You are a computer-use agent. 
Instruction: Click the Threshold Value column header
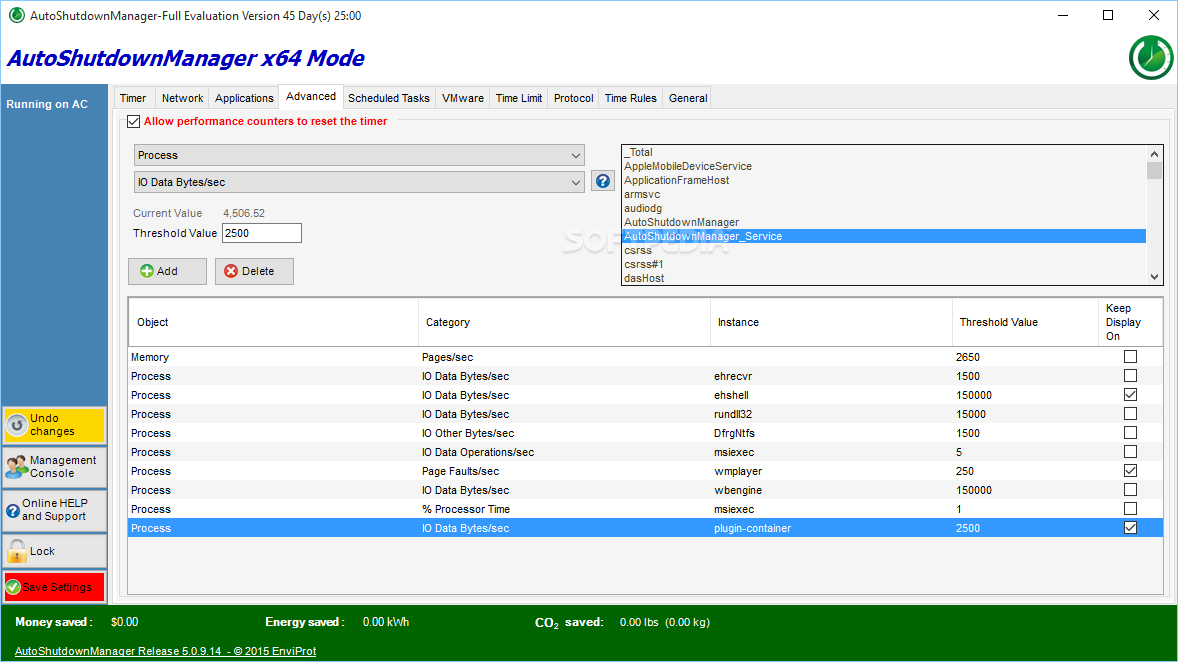coord(1025,322)
